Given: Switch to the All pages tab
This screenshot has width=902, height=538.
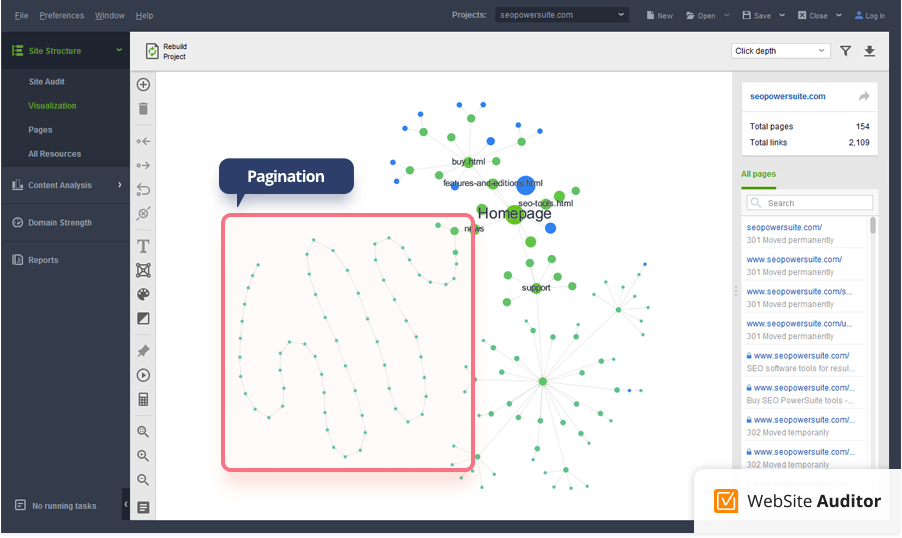Looking at the screenshot, I should coord(758,174).
